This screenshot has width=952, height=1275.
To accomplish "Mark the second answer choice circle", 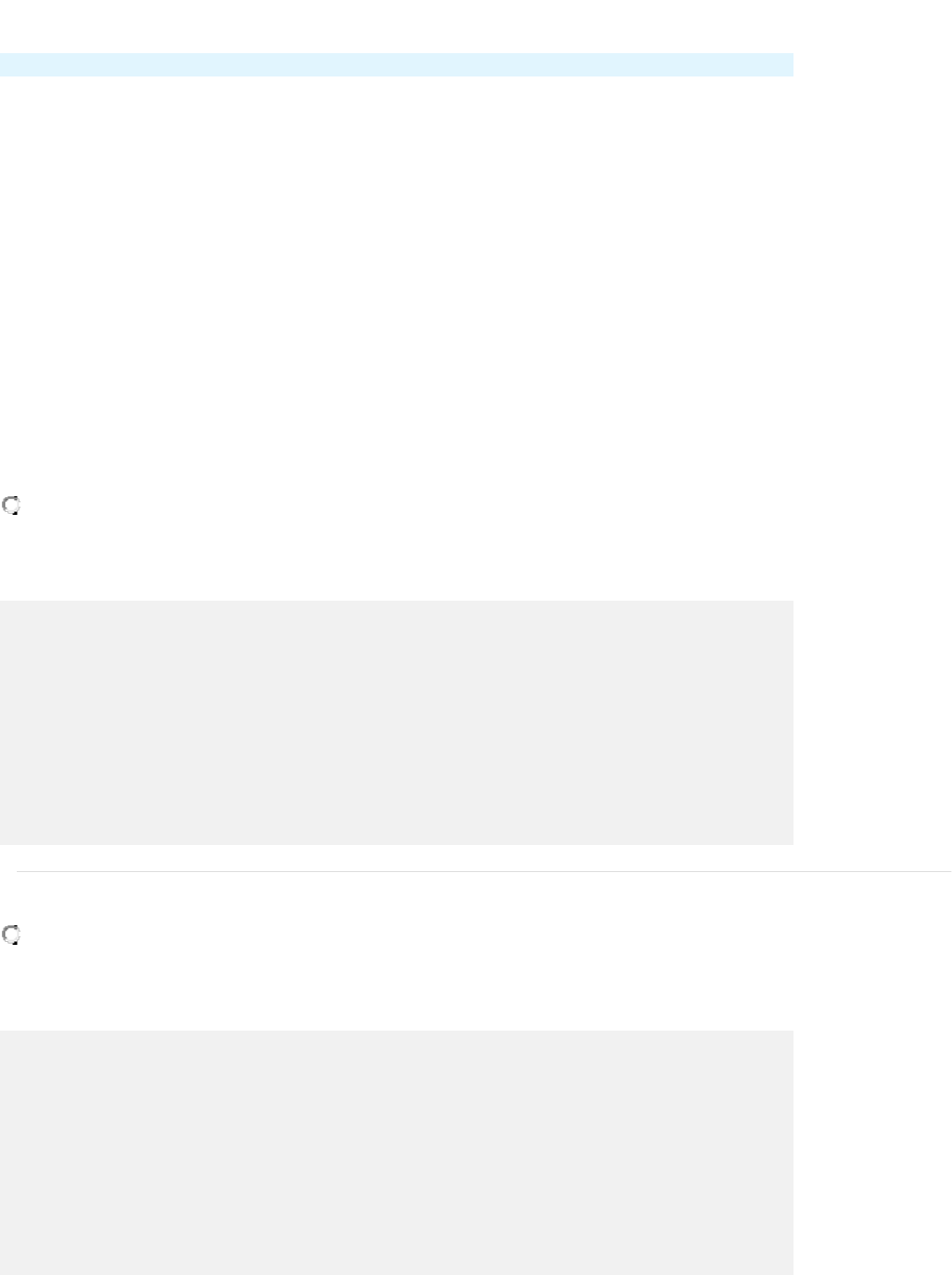I will coord(11,935).
